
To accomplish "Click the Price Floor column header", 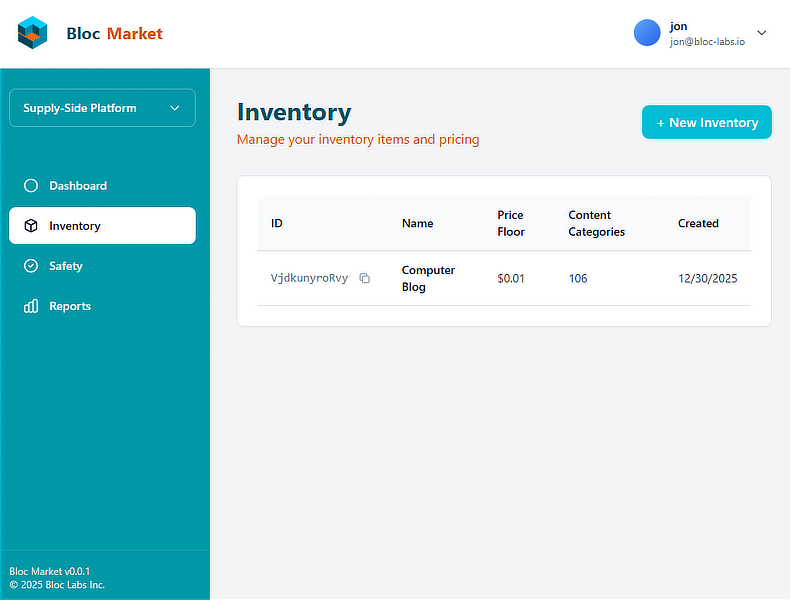I will click(x=511, y=223).
